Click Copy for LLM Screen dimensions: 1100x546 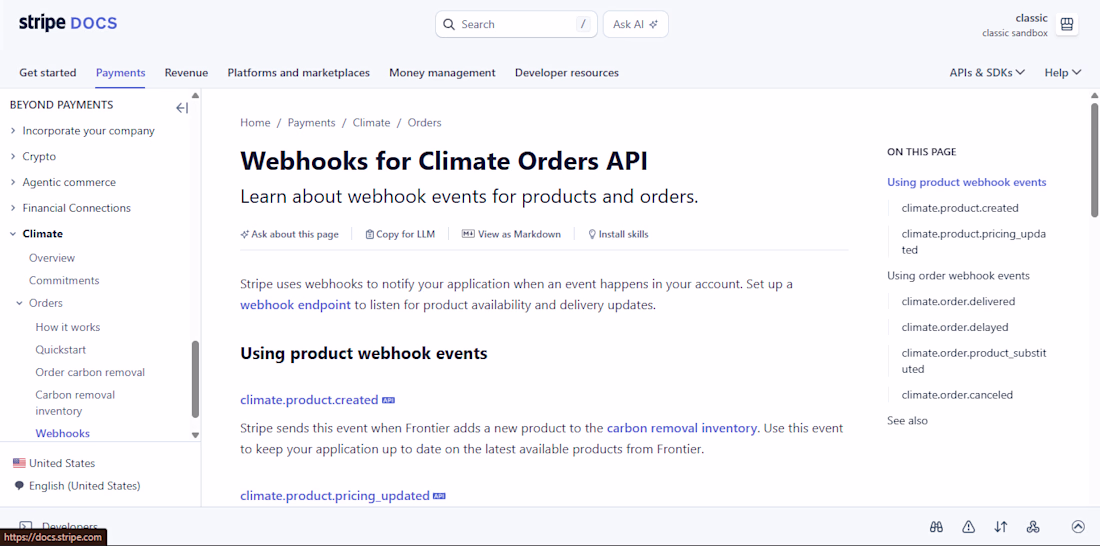(x=400, y=234)
